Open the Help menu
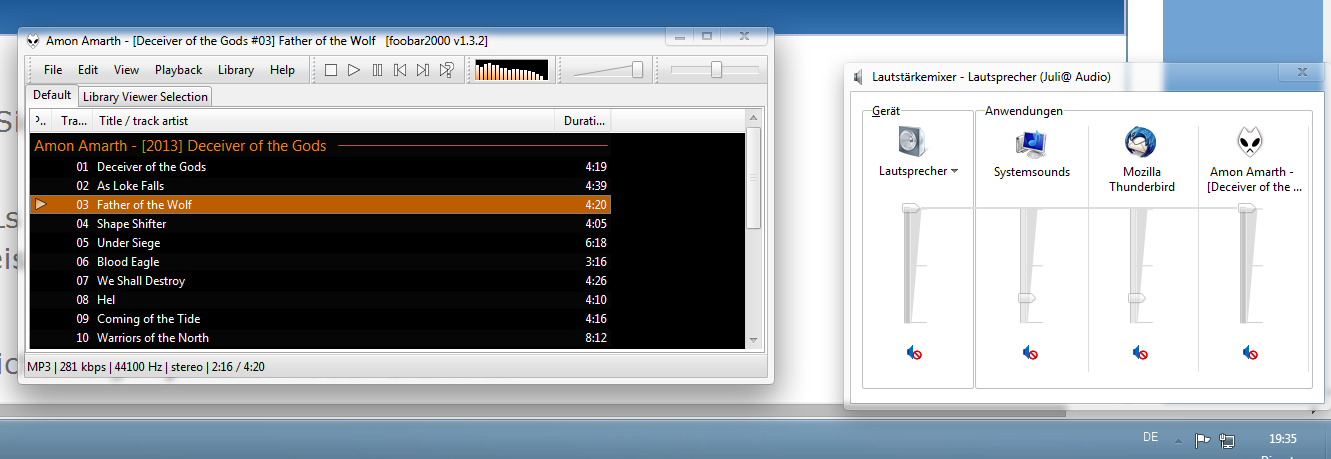The height and width of the screenshot is (459, 1331). pyautogui.click(x=283, y=70)
